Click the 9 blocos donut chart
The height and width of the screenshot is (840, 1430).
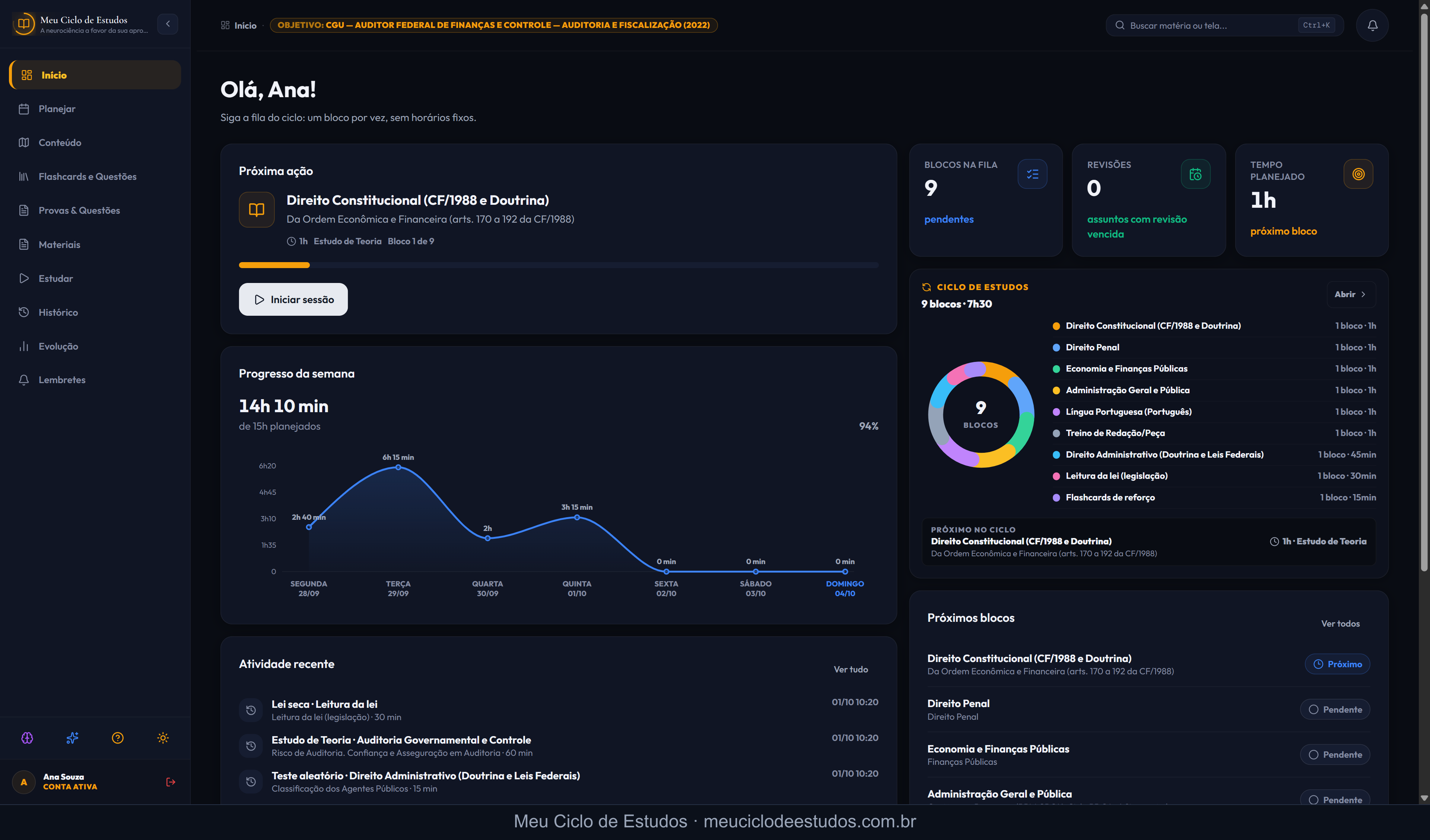(x=981, y=414)
